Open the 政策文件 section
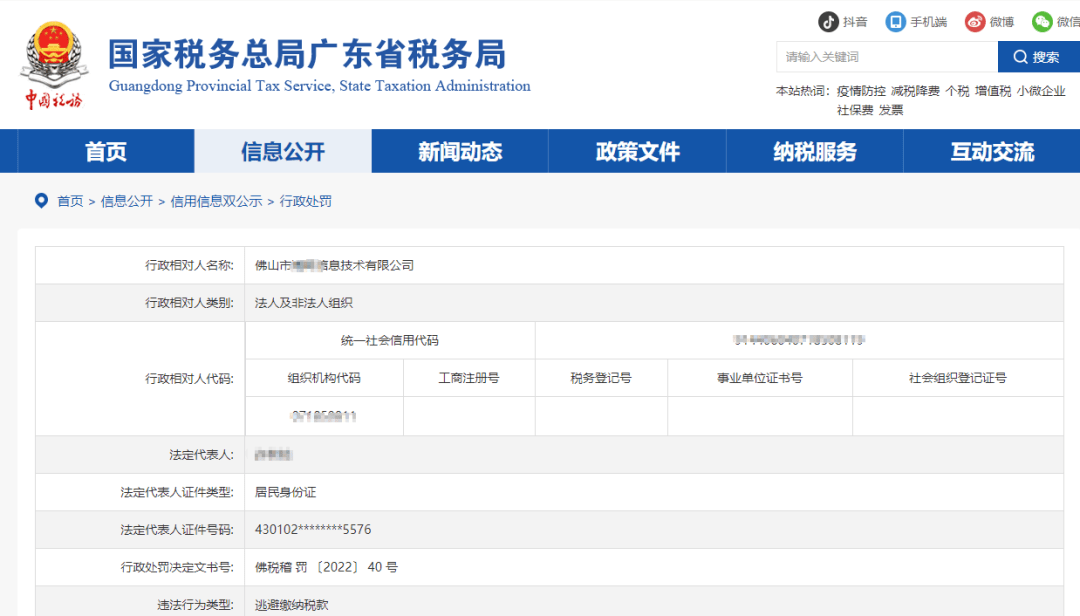Screen dimensions: 1080x616 (x=637, y=150)
